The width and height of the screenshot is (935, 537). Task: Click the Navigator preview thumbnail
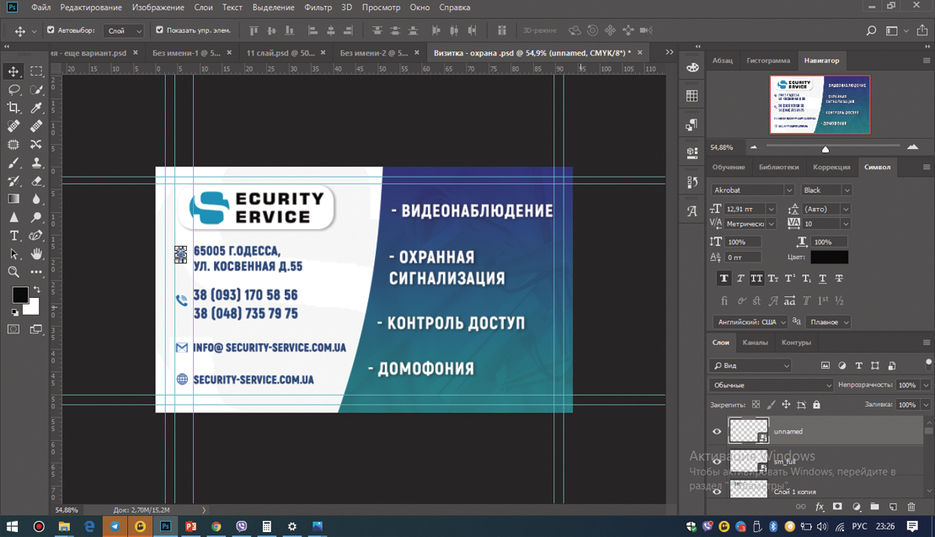[x=820, y=104]
